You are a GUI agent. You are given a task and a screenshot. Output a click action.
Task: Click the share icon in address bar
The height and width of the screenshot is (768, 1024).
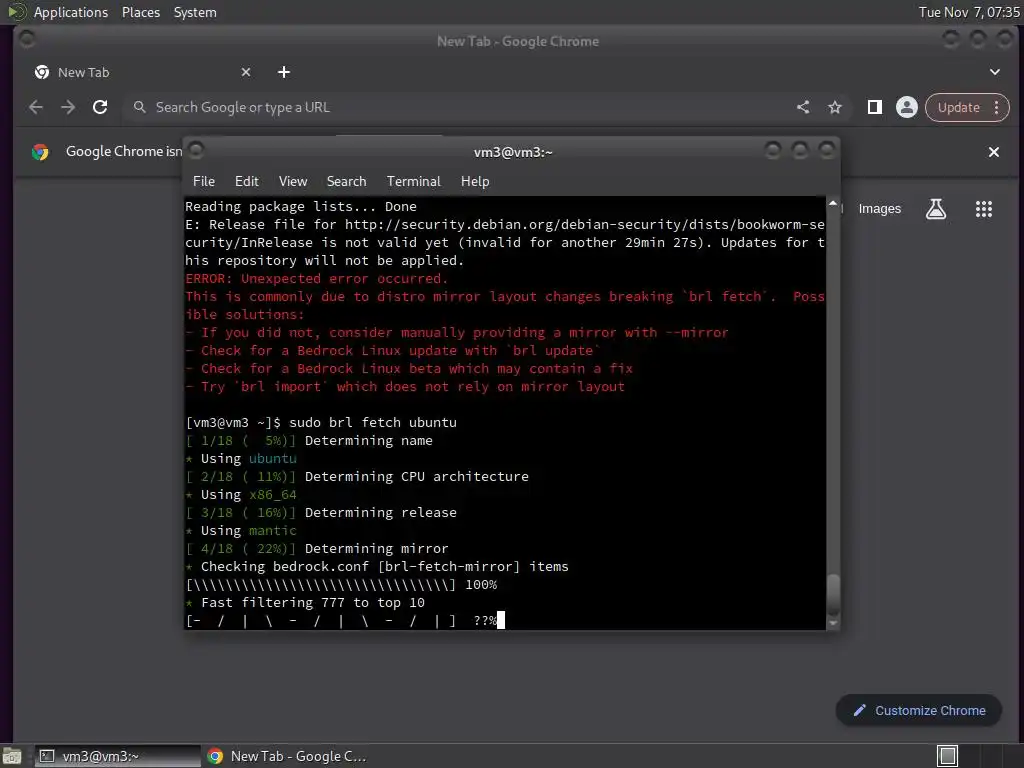(x=803, y=107)
